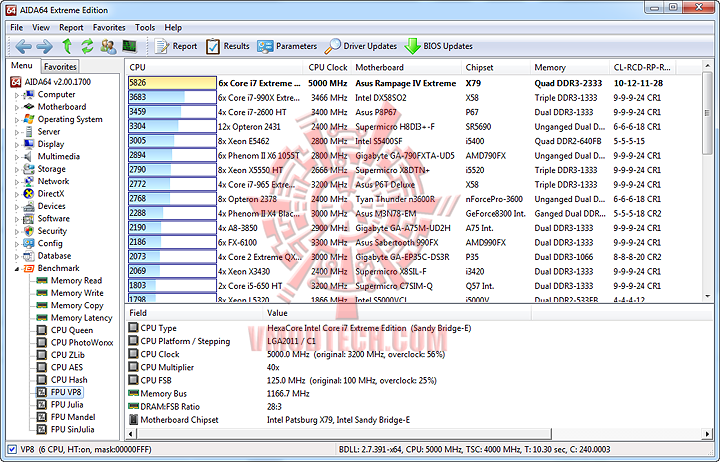Expand the Operating System node arrow
This screenshot has height=462, width=720.
tap(17, 120)
